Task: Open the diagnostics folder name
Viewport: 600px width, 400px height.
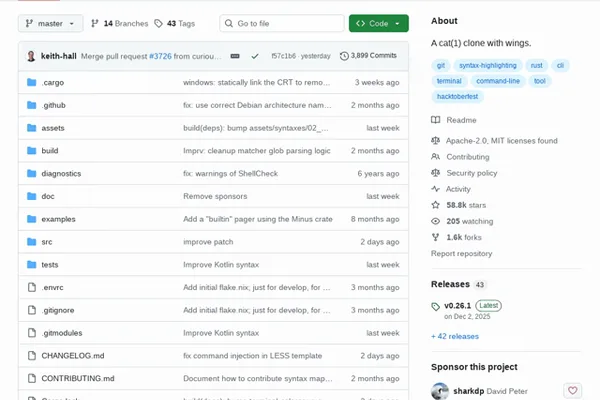Action: 61,173
